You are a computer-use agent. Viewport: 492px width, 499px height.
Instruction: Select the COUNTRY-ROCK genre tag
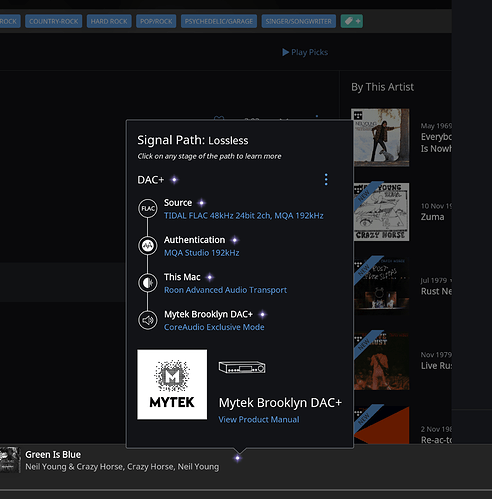click(53, 21)
